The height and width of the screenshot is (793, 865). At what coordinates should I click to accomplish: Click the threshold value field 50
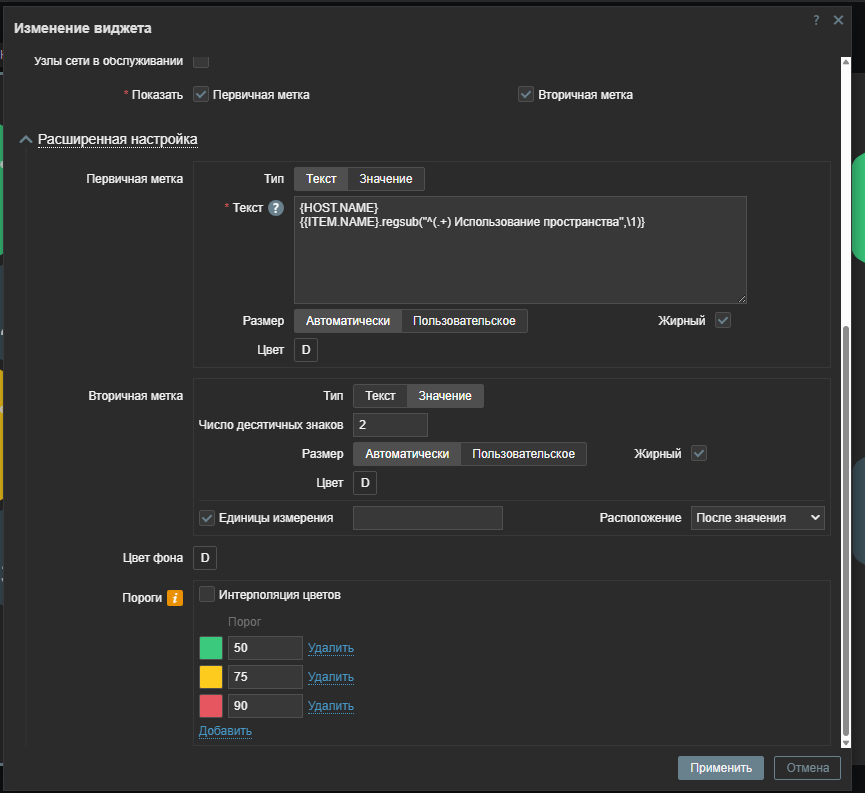click(x=265, y=648)
